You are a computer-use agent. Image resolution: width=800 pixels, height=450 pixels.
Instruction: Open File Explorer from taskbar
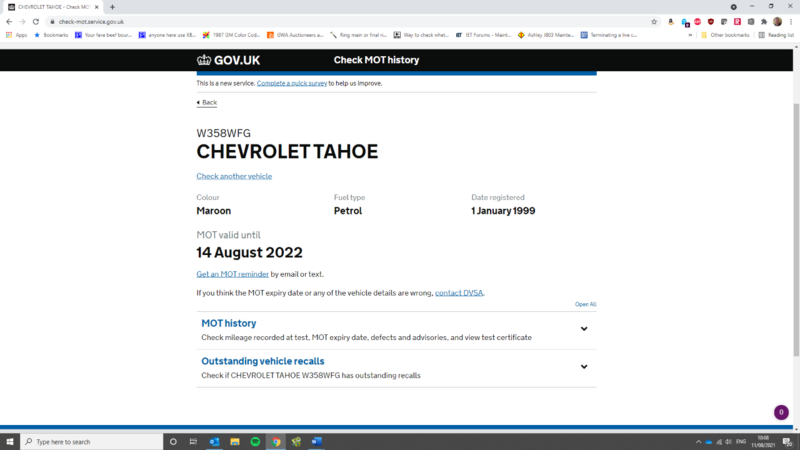[x=235, y=442]
